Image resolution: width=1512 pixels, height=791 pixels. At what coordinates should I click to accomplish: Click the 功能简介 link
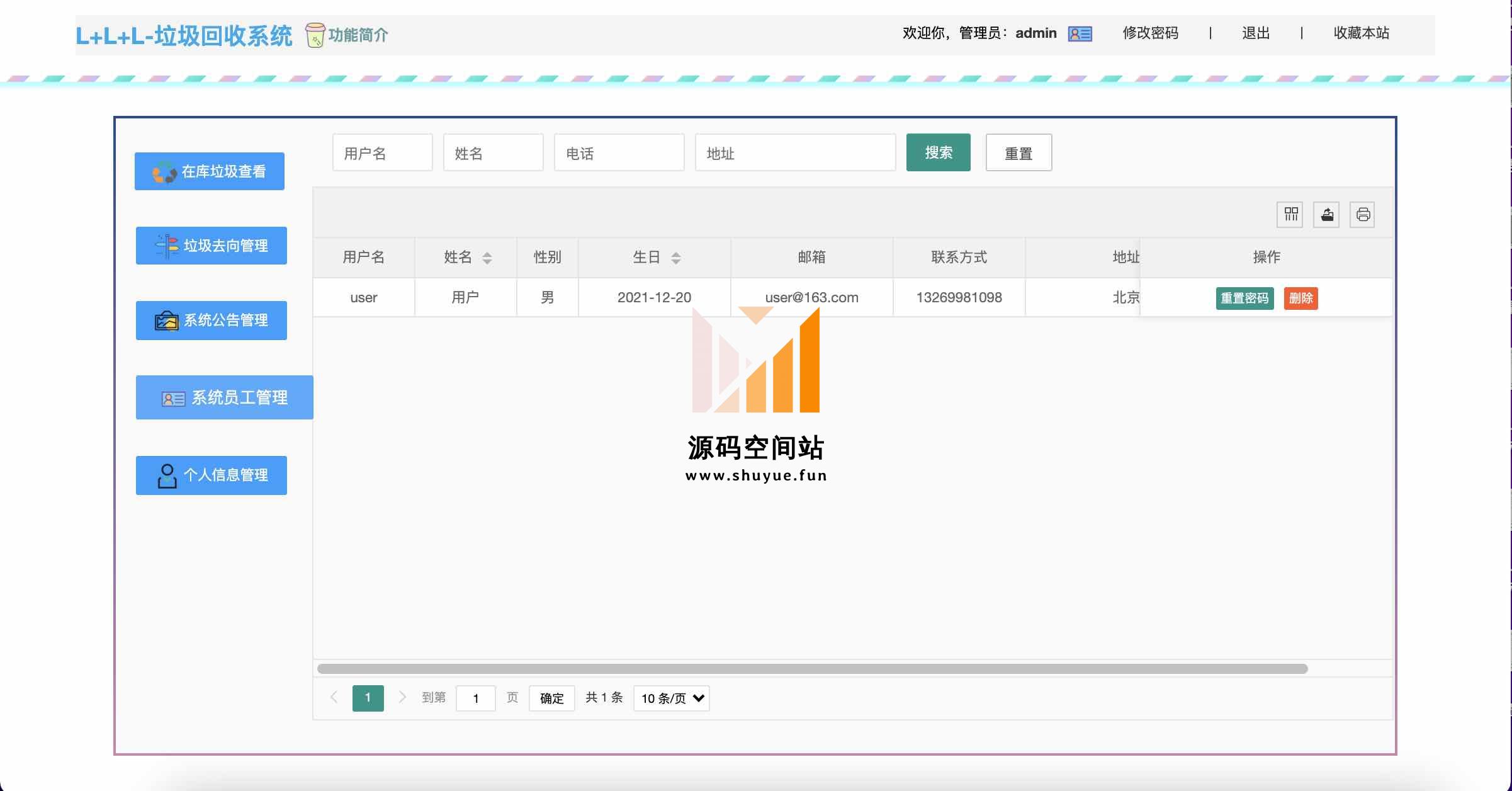tap(358, 35)
